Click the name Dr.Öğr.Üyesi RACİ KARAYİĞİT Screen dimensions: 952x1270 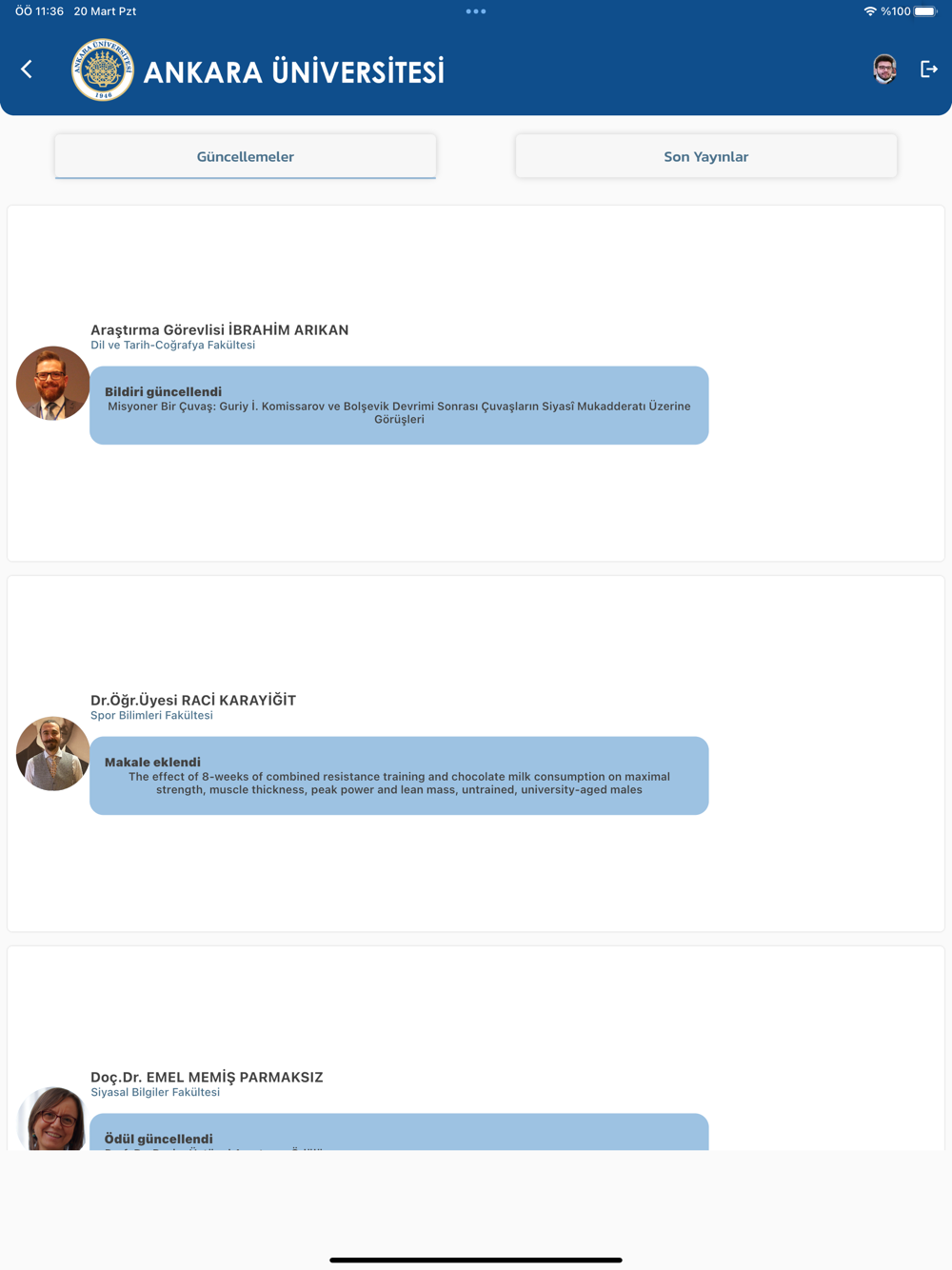pyautogui.click(x=193, y=700)
